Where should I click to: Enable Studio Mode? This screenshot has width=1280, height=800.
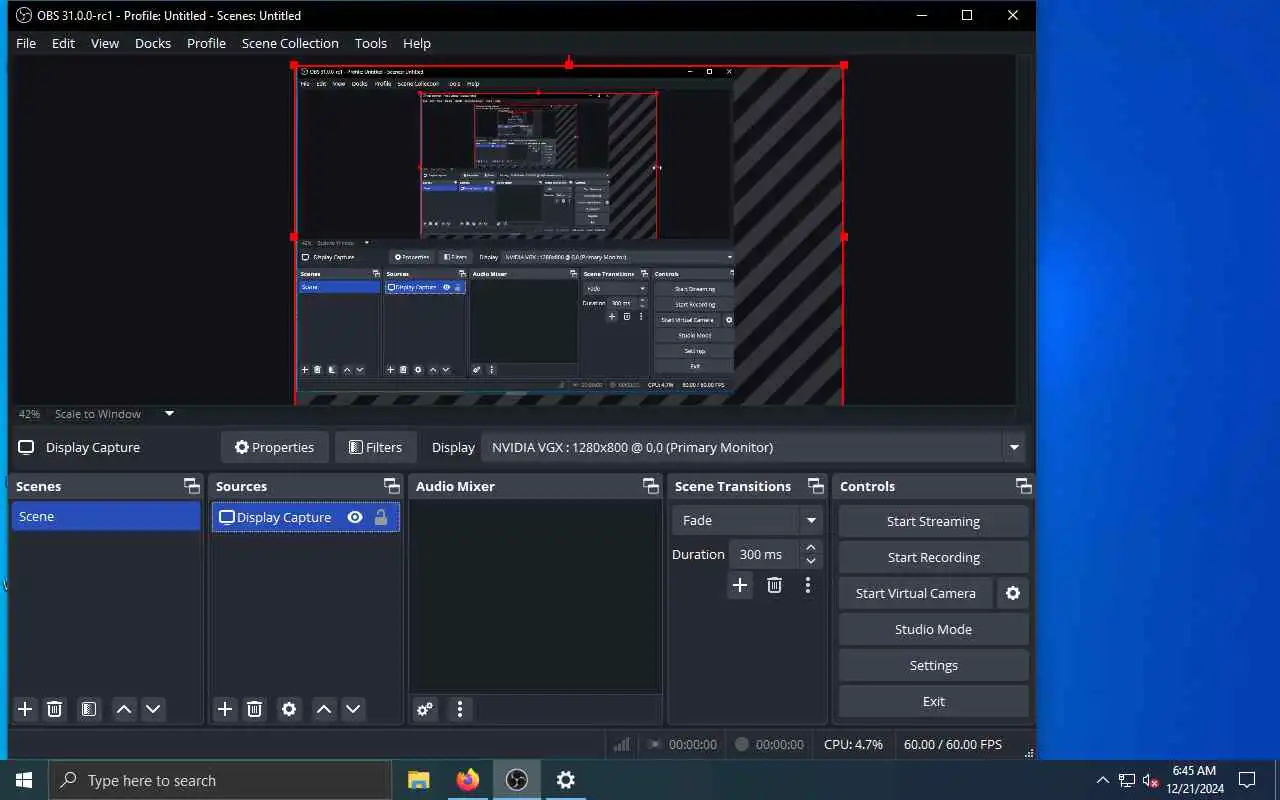click(934, 629)
